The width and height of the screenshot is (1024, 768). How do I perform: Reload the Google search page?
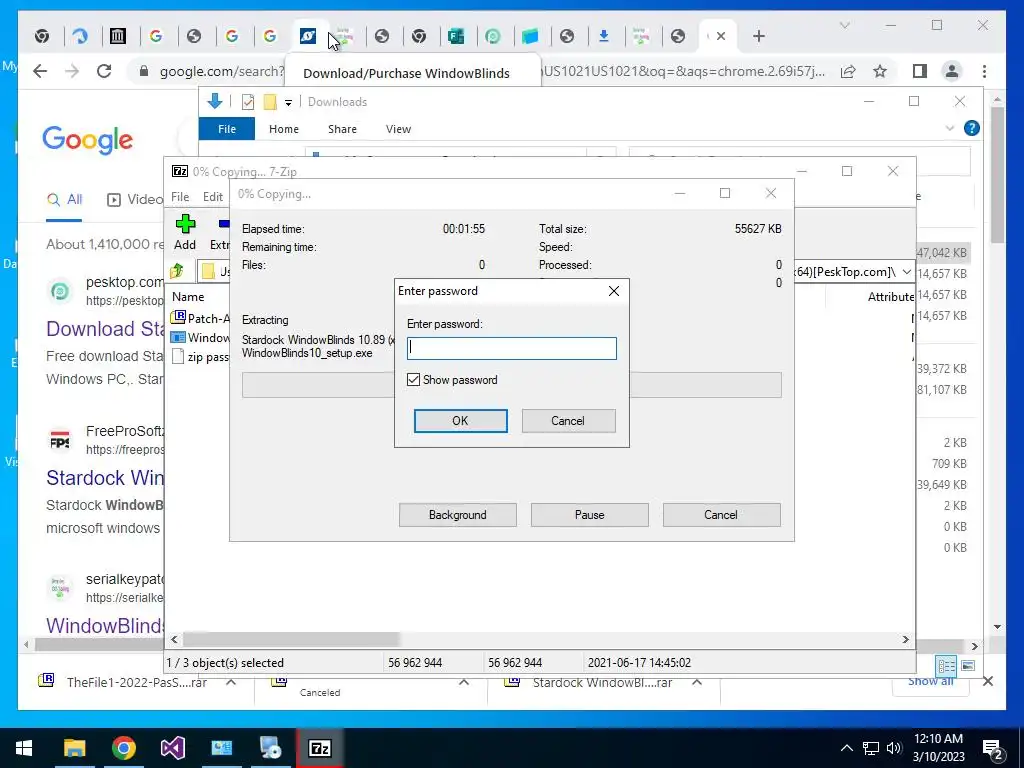(104, 71)
